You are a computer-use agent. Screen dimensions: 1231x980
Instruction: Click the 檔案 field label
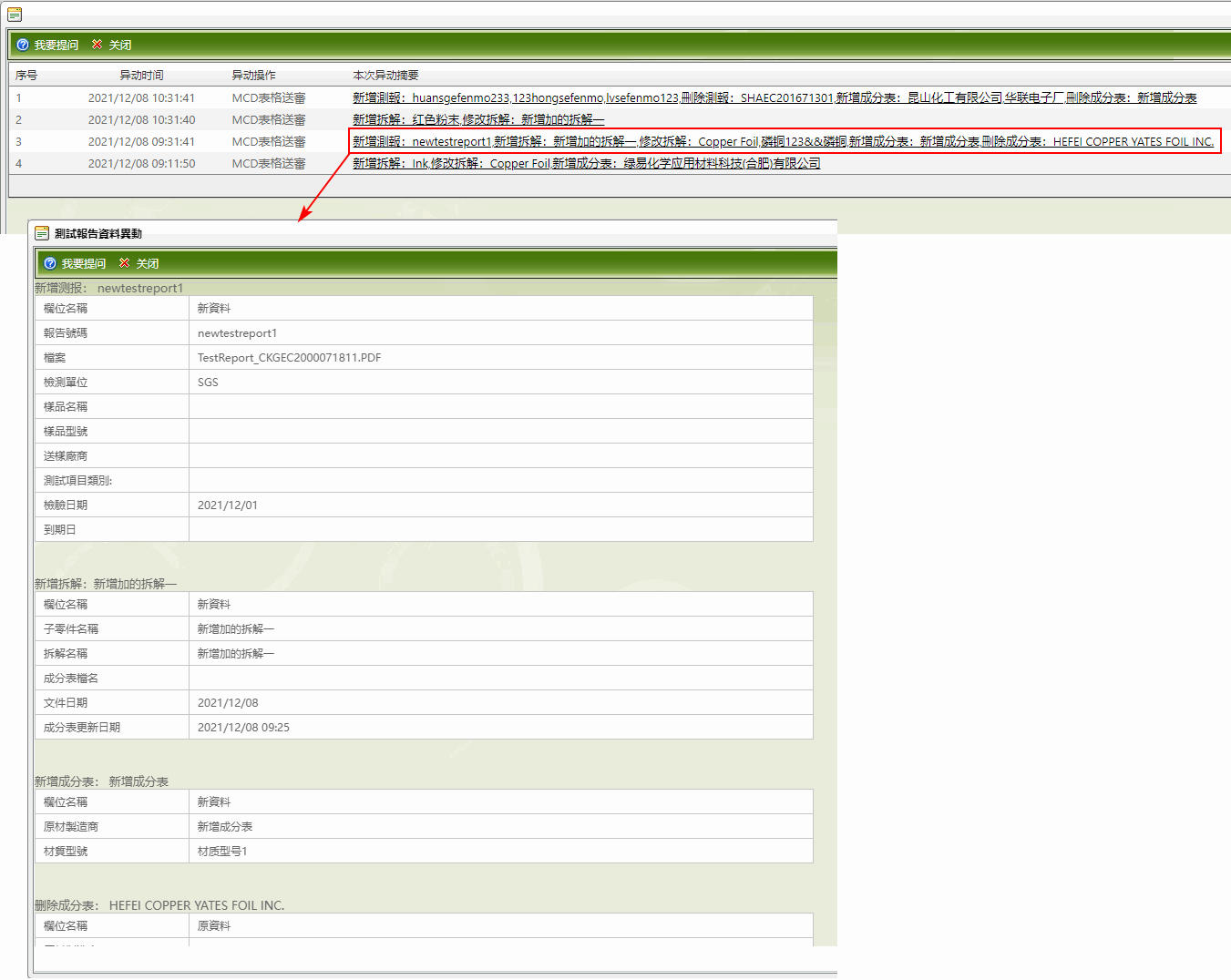click(x=55, y=358)
